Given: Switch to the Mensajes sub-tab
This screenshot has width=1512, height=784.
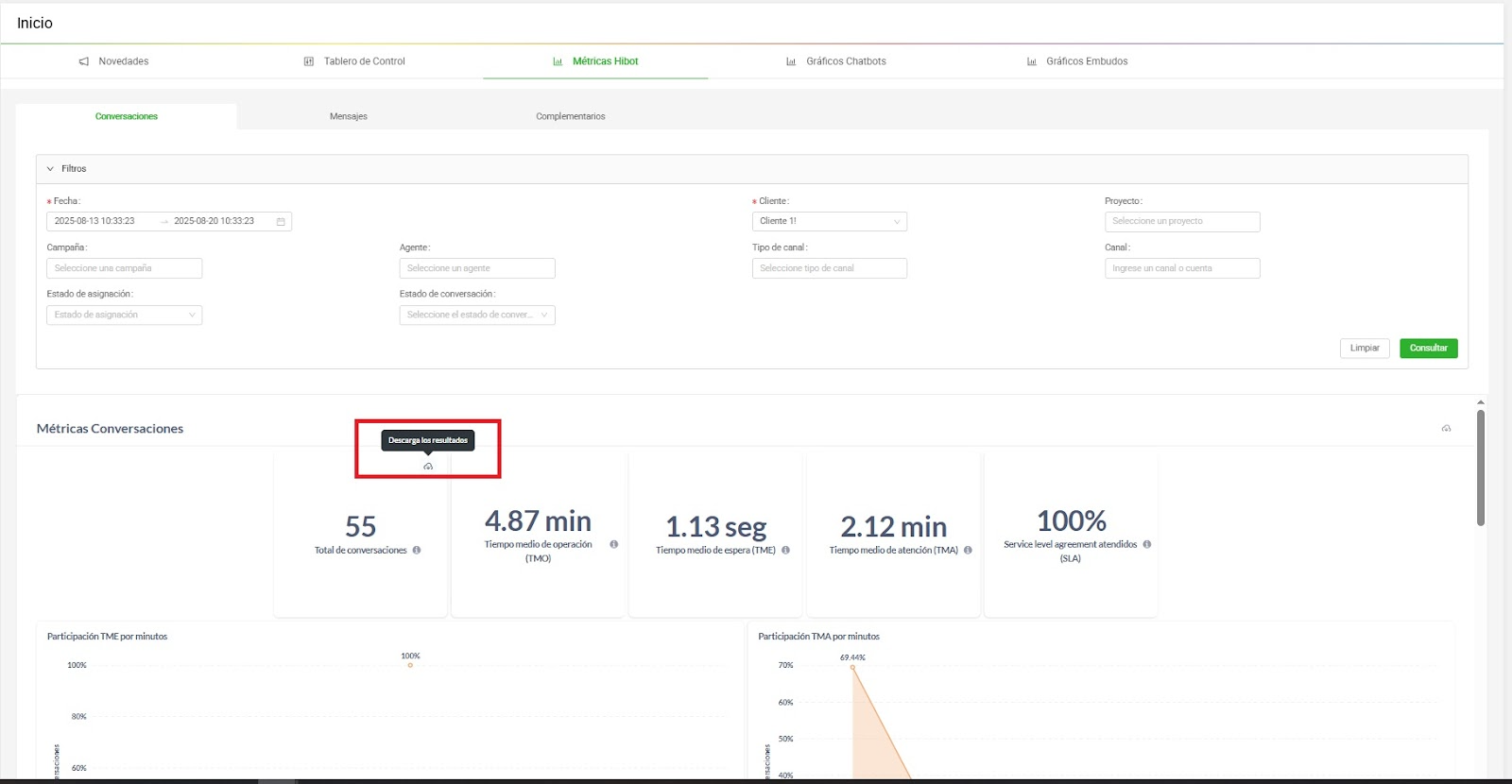Looking at the screenshot, I should point(349,116).
